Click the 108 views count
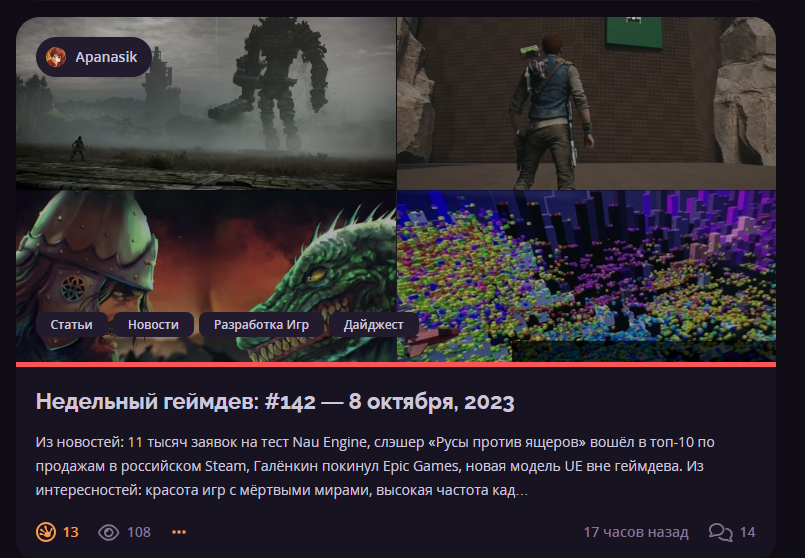This screenshot has height=558, width=805. click(x=139, y=532)
